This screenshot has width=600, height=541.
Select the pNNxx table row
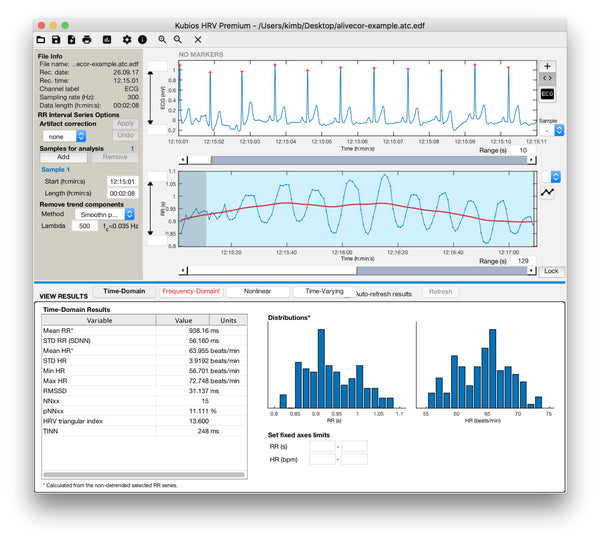[144, 411]
